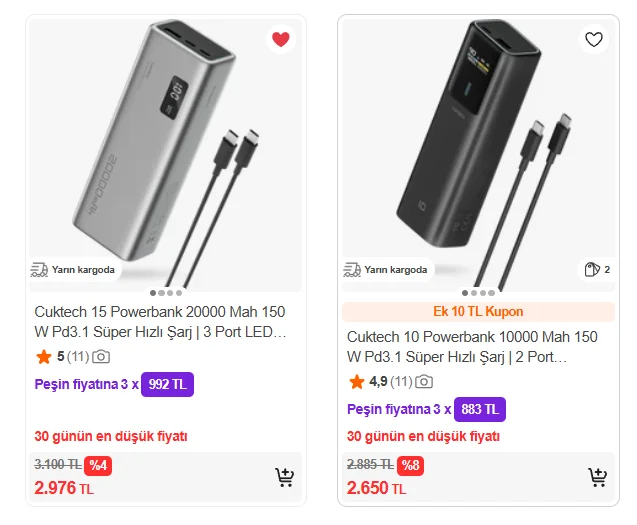Open the black Cuktech 10 product image
The width and height of the screenshot is (637, 525).
tap(479, 154)
